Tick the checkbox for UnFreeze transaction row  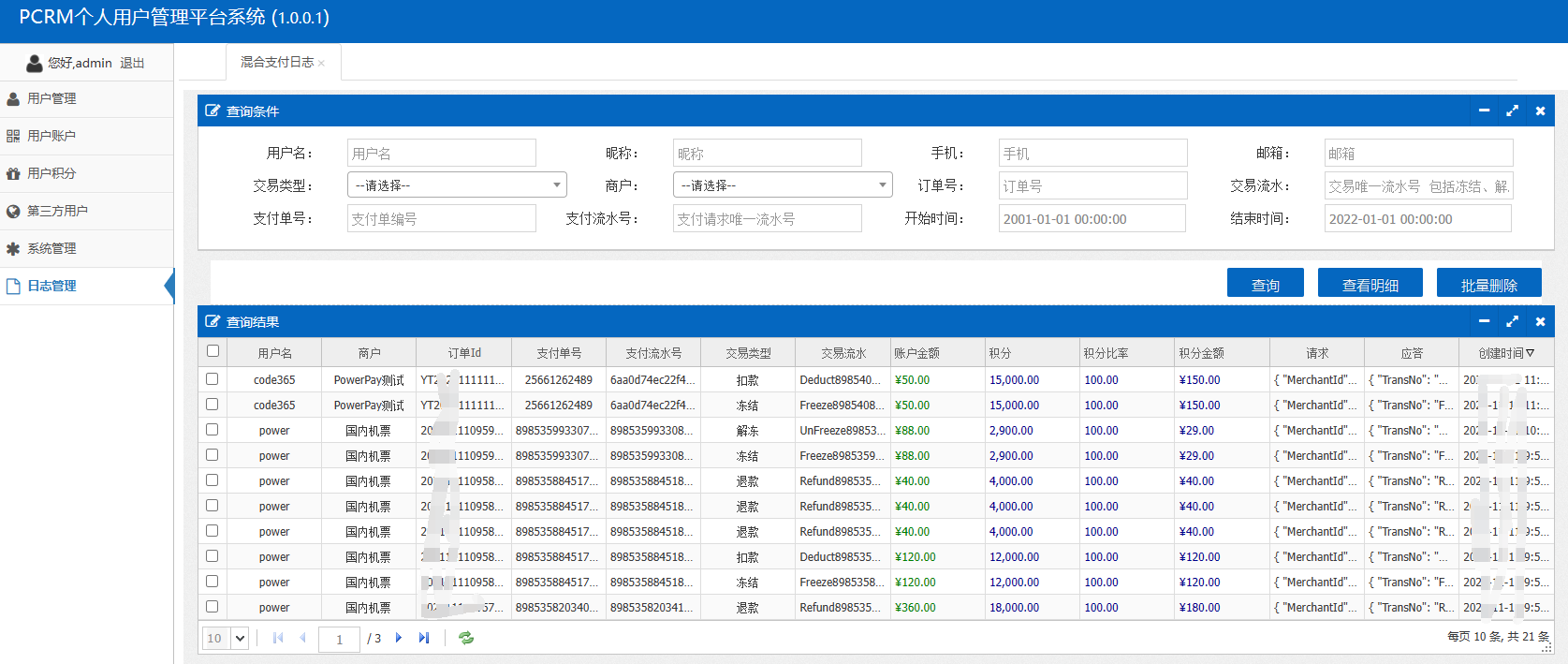click(x=212, y=430)
